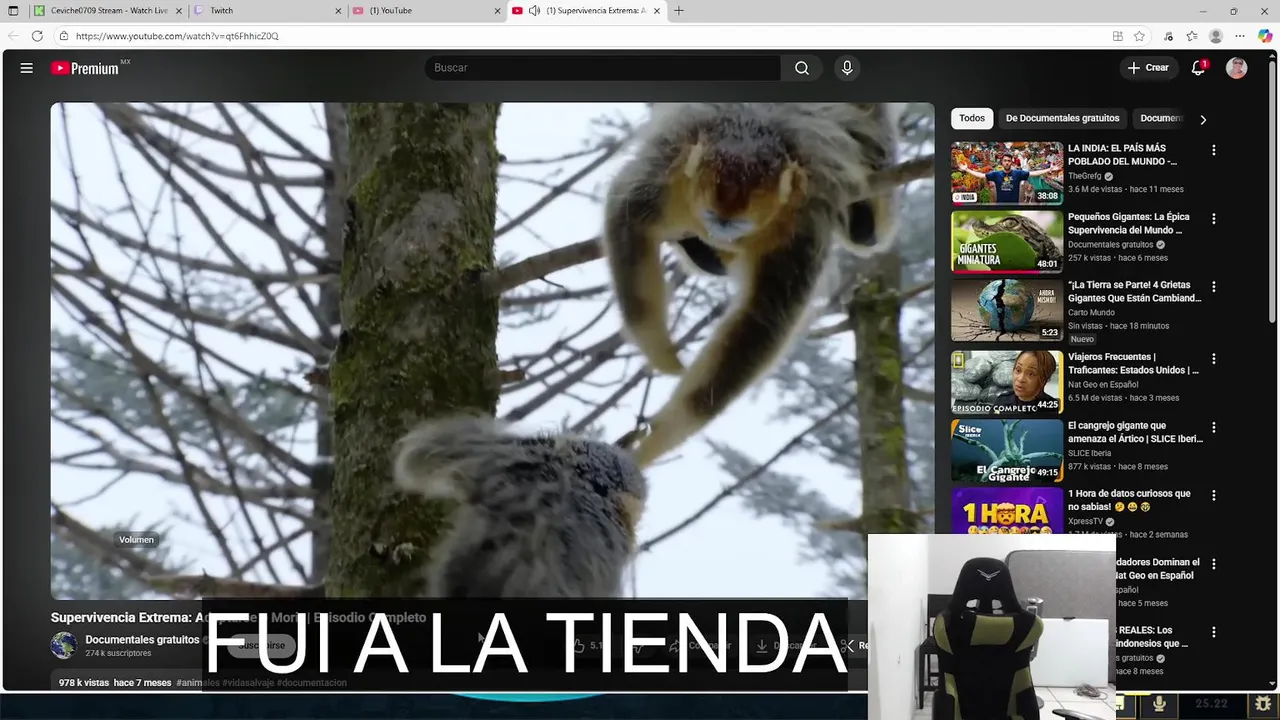The height and width of the screenshot is (720, 1280).
Task: Close the (1) YouTube tab
Action: pyautogui.click(x=497, y=11)
